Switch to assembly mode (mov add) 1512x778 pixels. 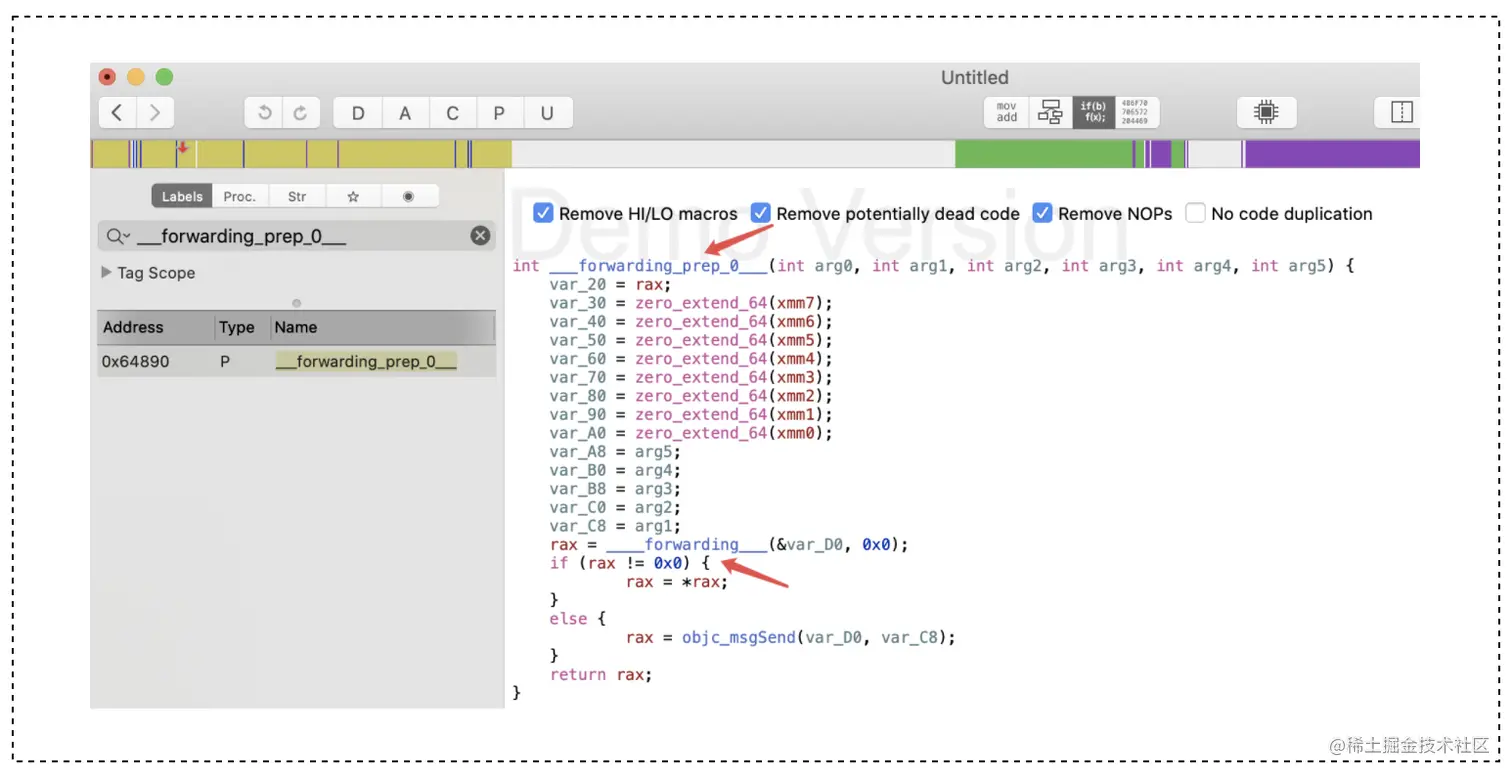tap(1007, 112)
